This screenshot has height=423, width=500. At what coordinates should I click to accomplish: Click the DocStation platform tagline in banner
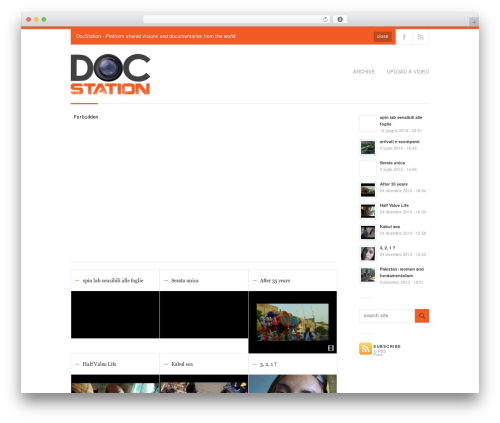tap(155, 36)
